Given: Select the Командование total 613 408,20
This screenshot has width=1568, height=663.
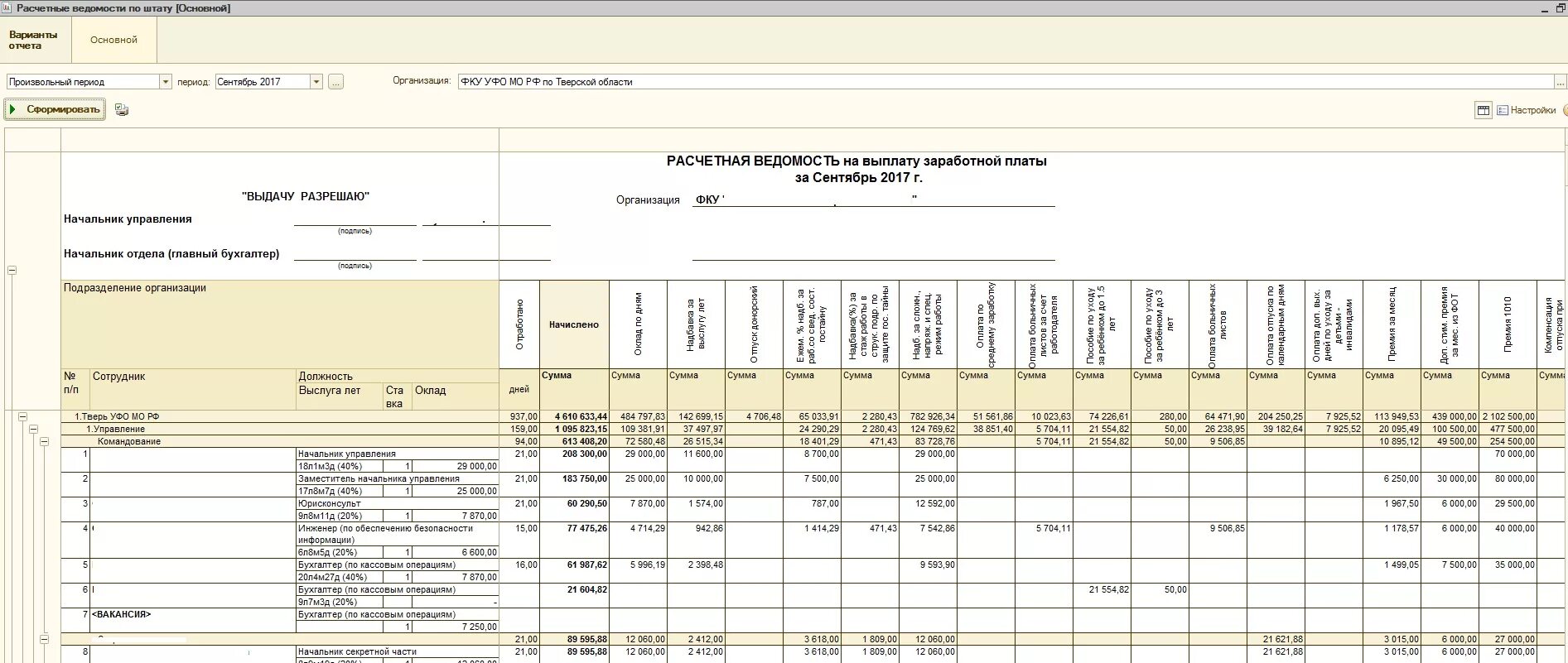Looking at the screenshot, I should [x=574, y=441].
